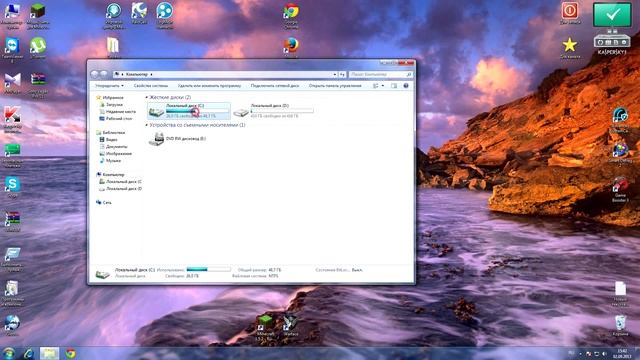Open Chrome from the taskbar
The width and height of the screenshot is (640, 360).
[x=71, y=353]
